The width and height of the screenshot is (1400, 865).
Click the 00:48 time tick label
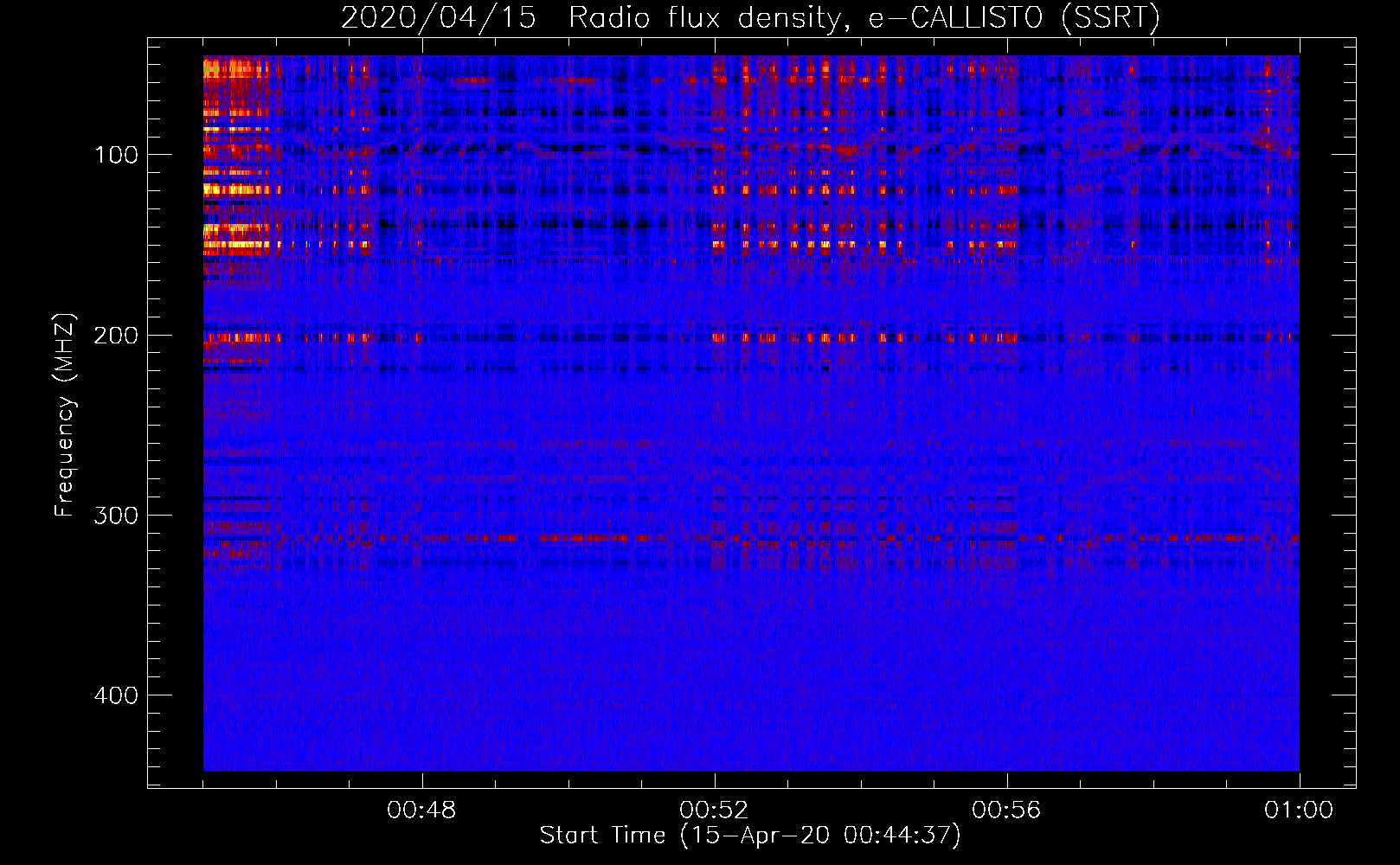pyautogui.click(x=421, y=811)
